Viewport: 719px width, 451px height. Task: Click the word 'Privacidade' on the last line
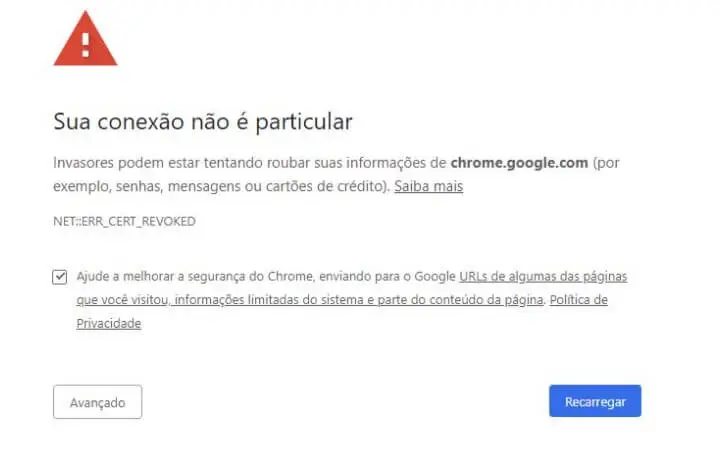click(109, 324)
